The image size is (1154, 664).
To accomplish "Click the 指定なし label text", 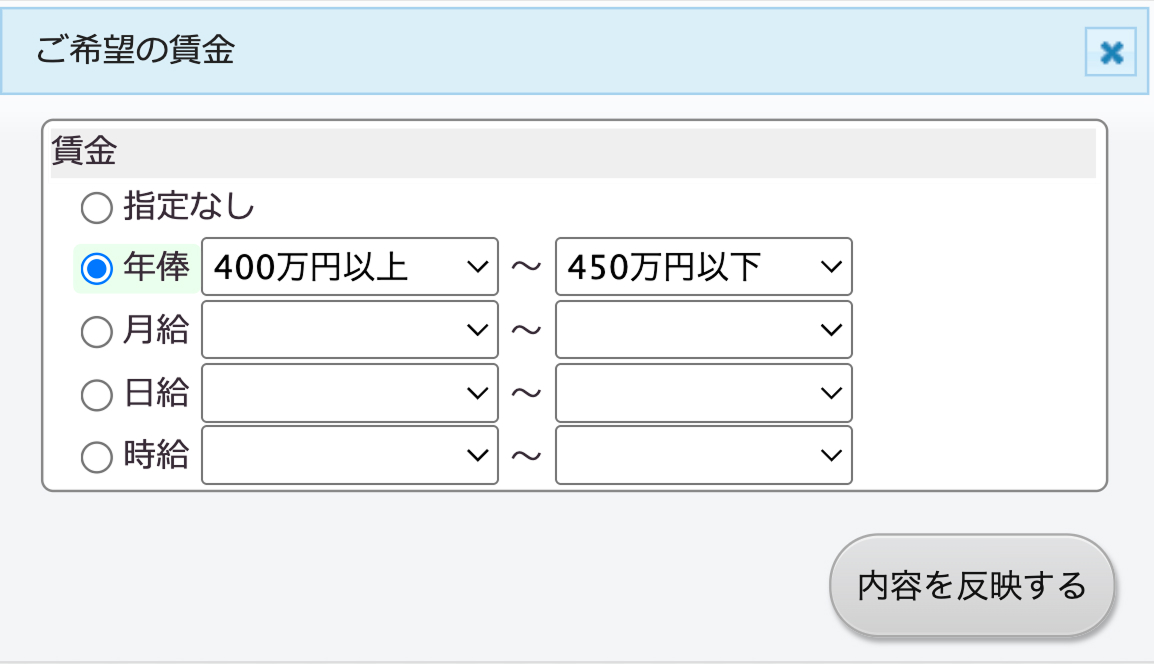I will click(x=189, y=207).
